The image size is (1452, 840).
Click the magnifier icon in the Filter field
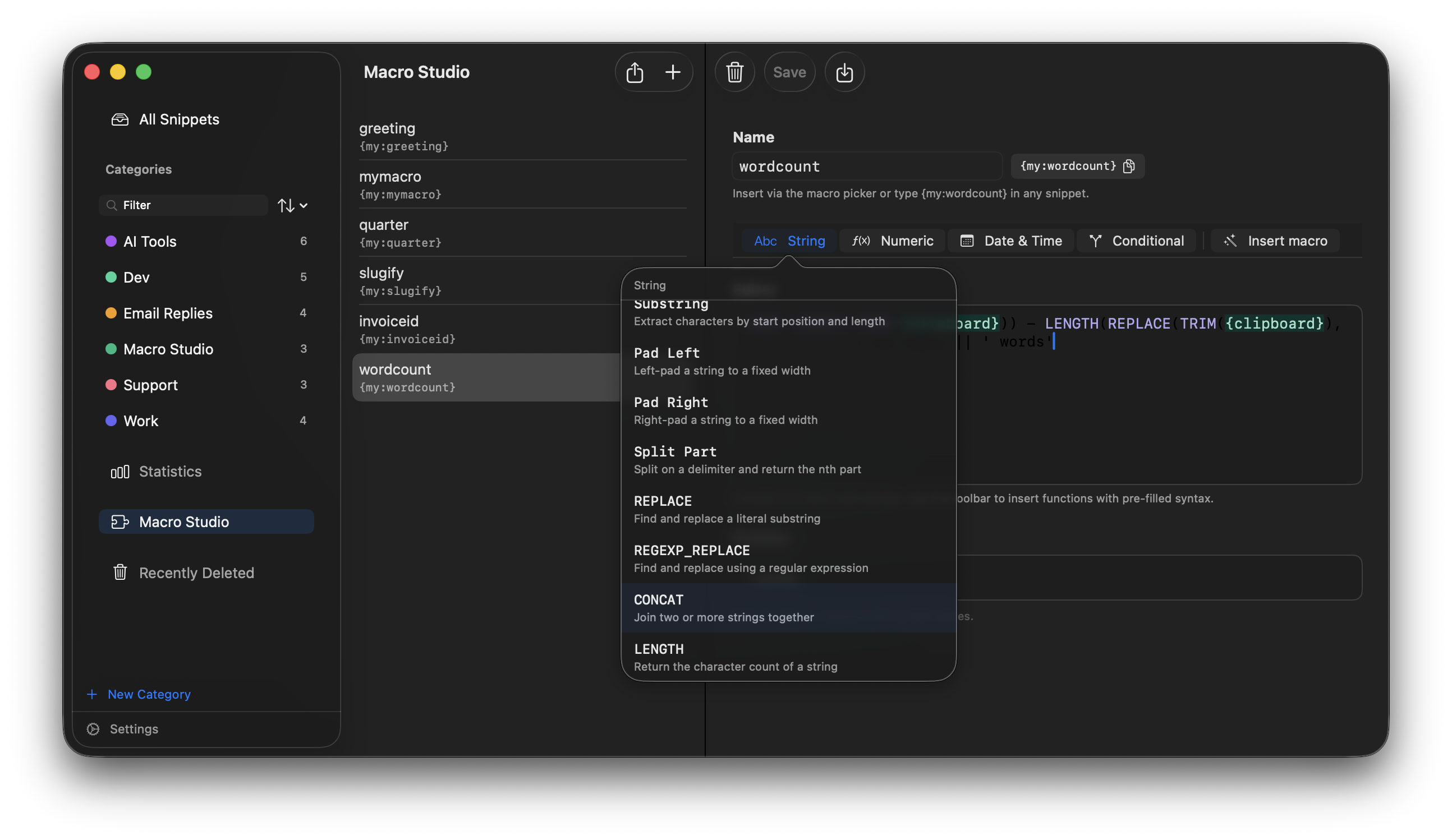point(112,205)
